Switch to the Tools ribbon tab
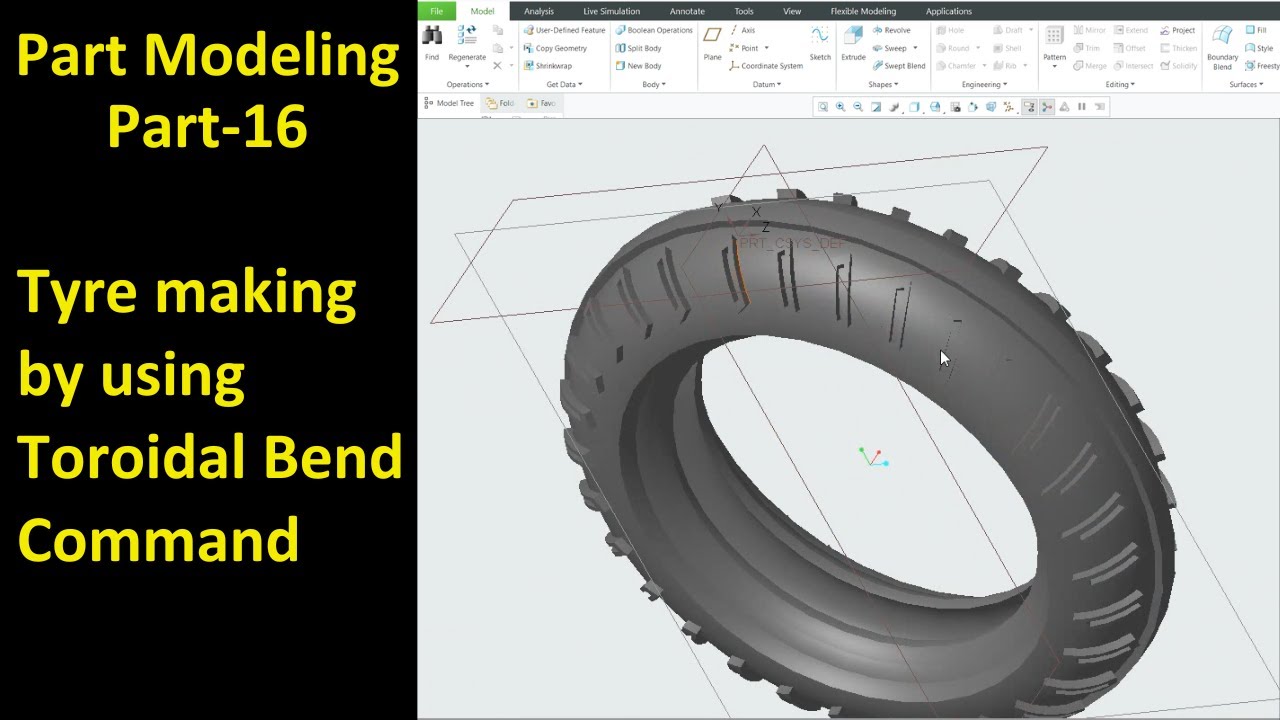 [743, 11]
